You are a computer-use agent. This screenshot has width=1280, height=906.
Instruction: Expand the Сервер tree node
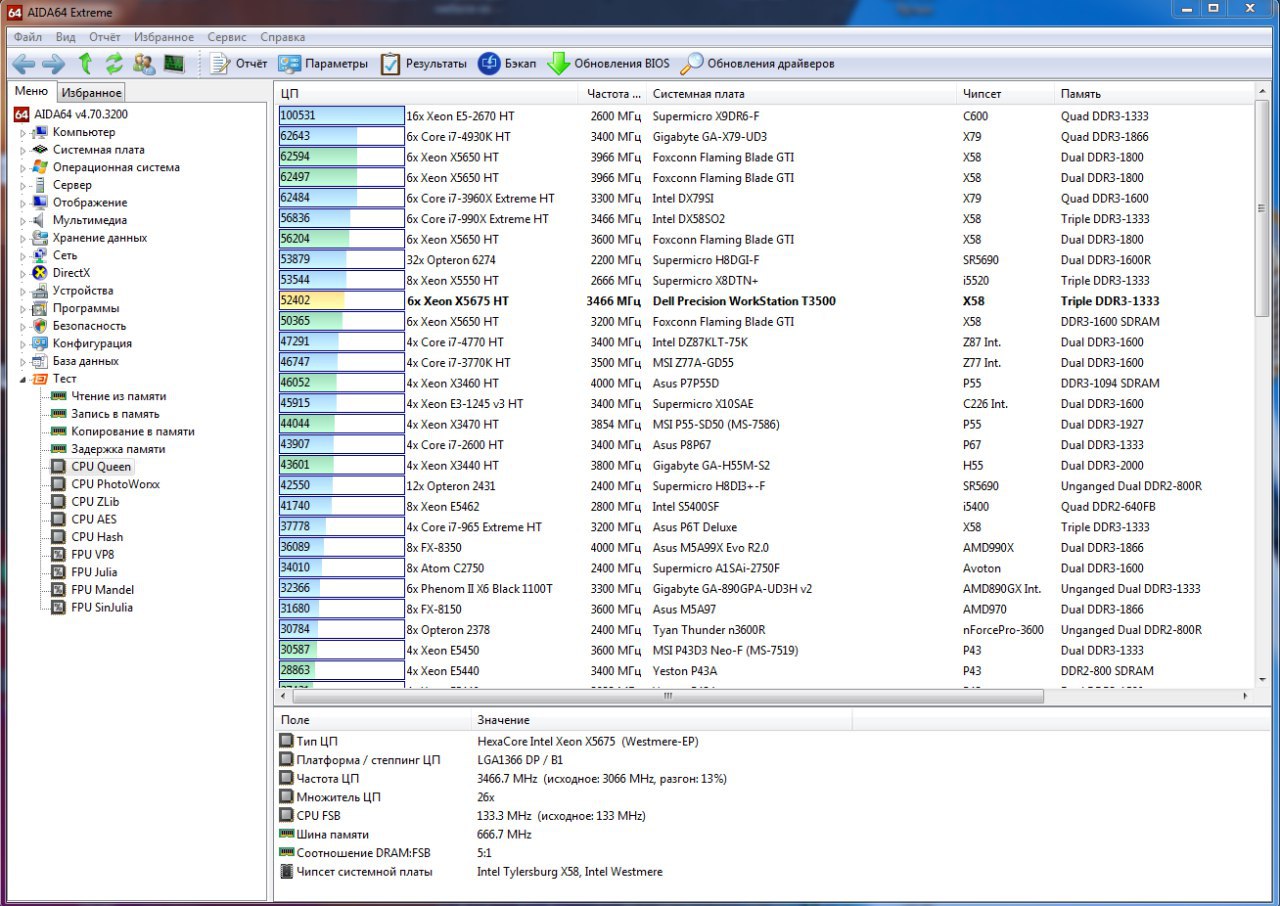[24, 185]
